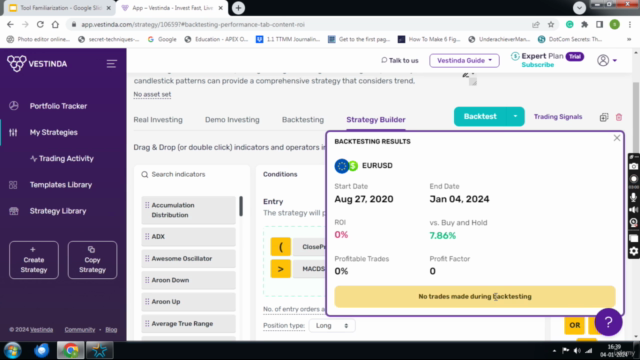Image resolution: width=640 pixels, height=360 pixels.
Task: Switch to the Strategy Builder tab
Action: [376, 120]
